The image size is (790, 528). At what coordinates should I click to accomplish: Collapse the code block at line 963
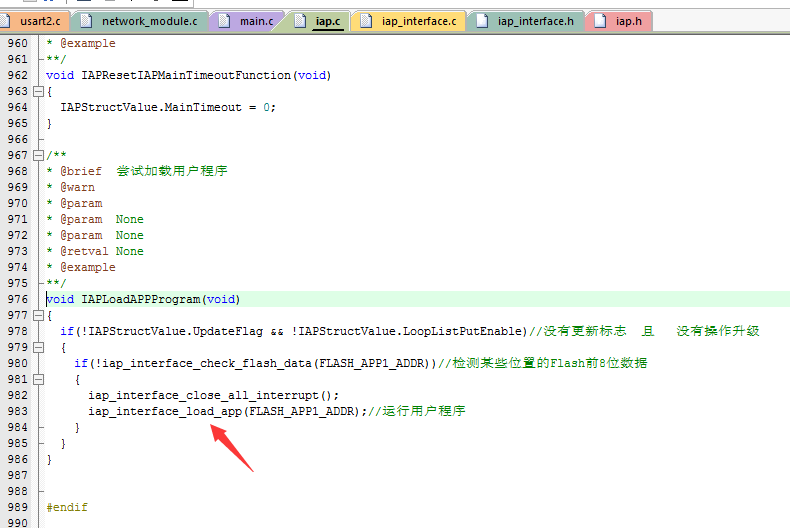[38, 92]
